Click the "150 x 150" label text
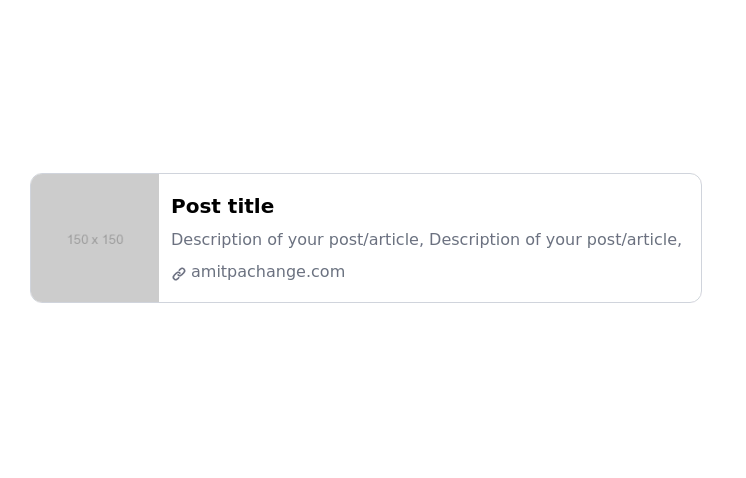746x478 pixels. coord(95,240)
